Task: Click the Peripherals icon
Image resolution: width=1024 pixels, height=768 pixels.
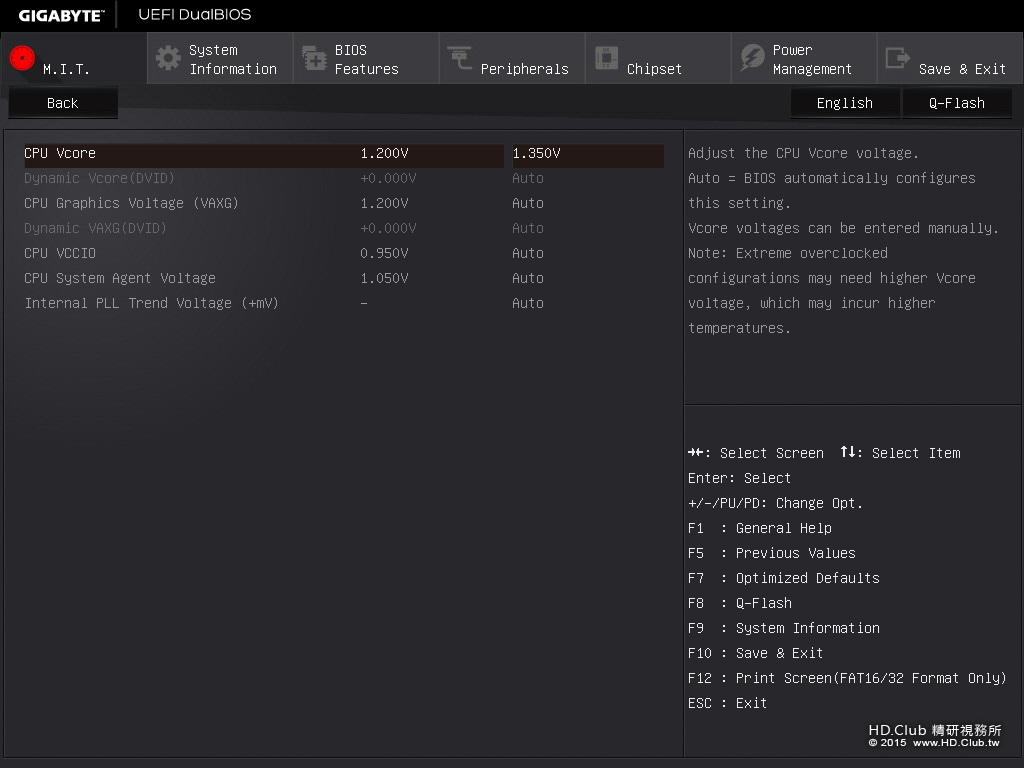Action: [460, 57]
